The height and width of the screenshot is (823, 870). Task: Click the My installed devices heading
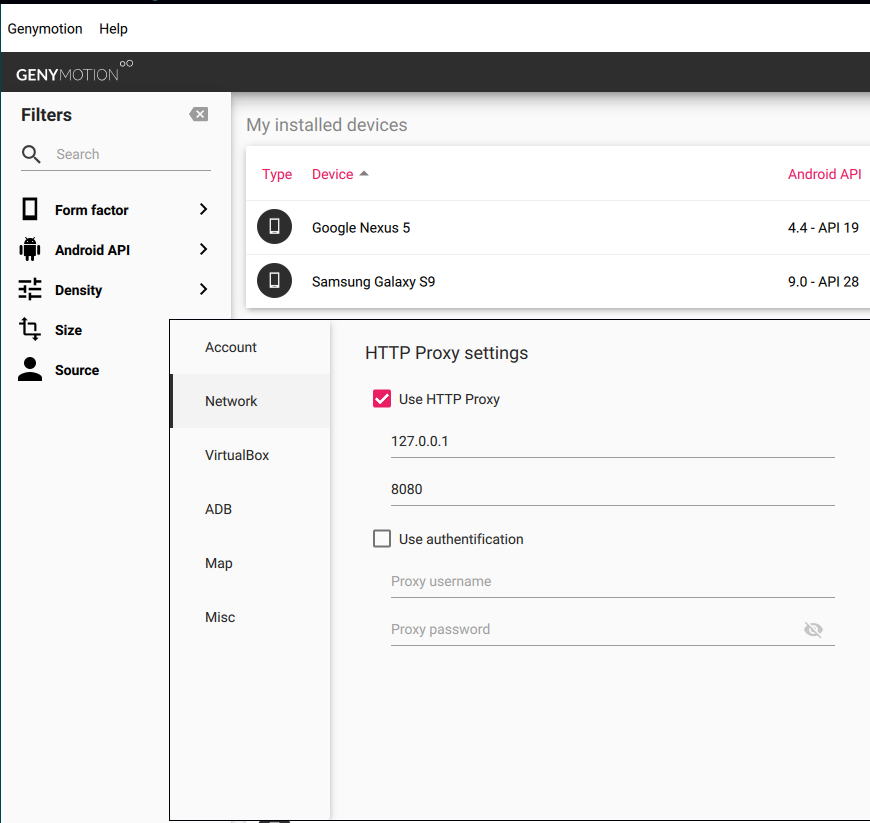[327, 125]
